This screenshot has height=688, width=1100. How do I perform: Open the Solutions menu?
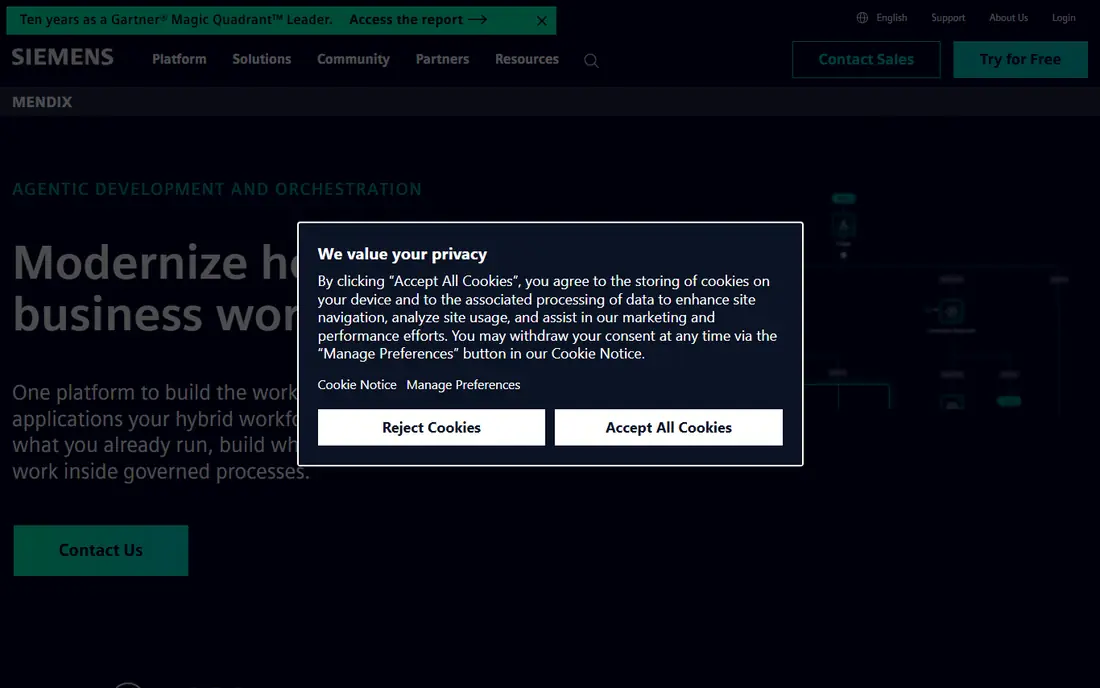click(262, 59)
